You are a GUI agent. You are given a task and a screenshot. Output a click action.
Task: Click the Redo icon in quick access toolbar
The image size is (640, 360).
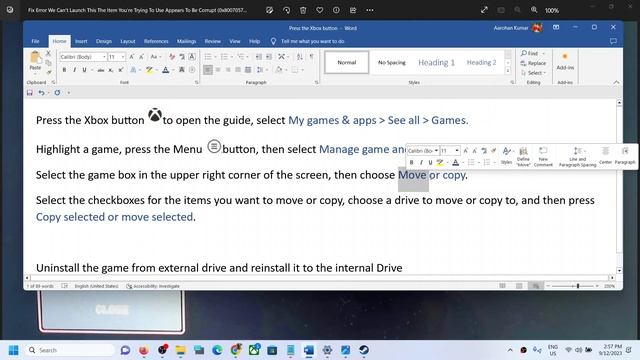click(x=57, y=93)
